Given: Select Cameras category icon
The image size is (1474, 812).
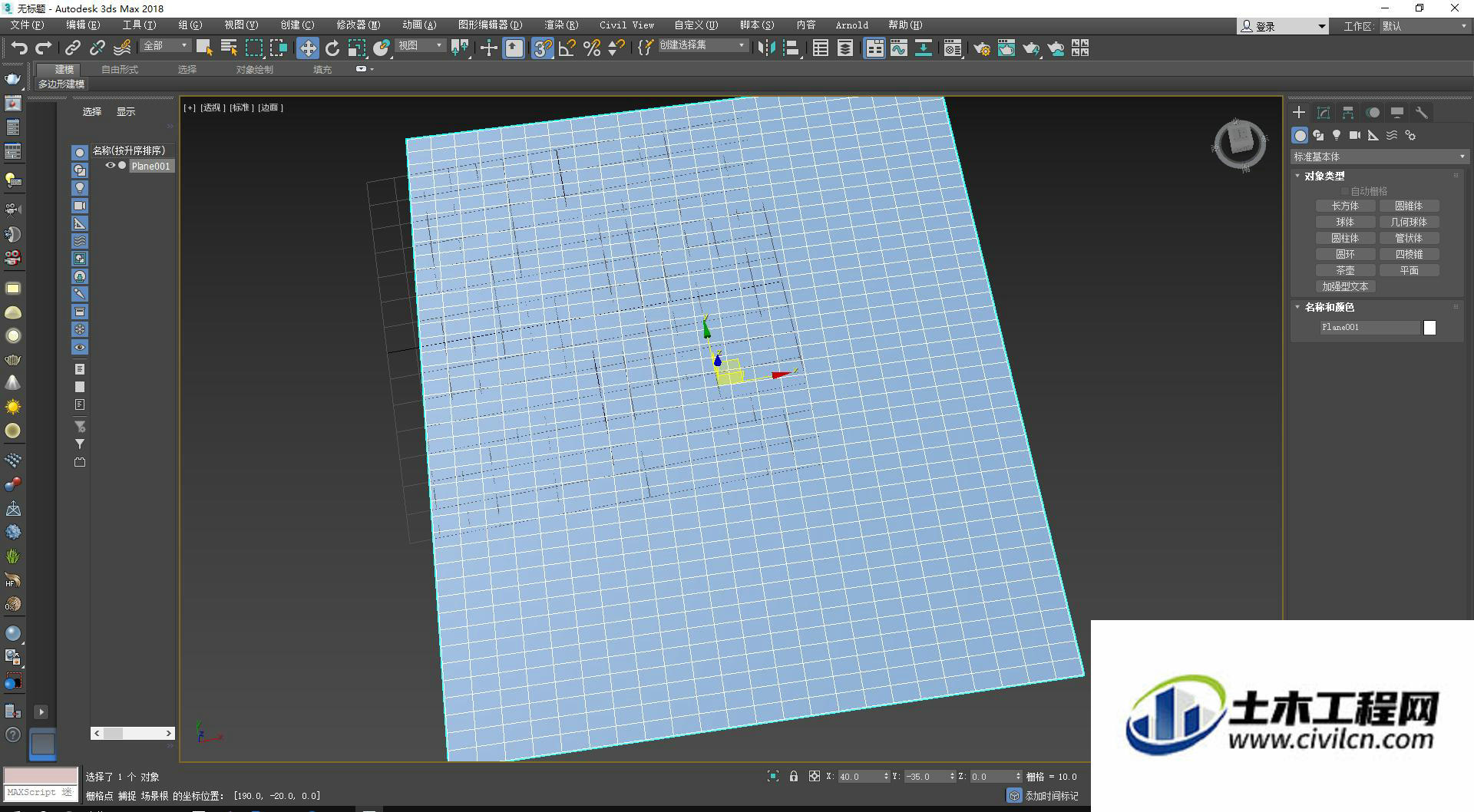Looking at the screenshot, I should 1355,135.
